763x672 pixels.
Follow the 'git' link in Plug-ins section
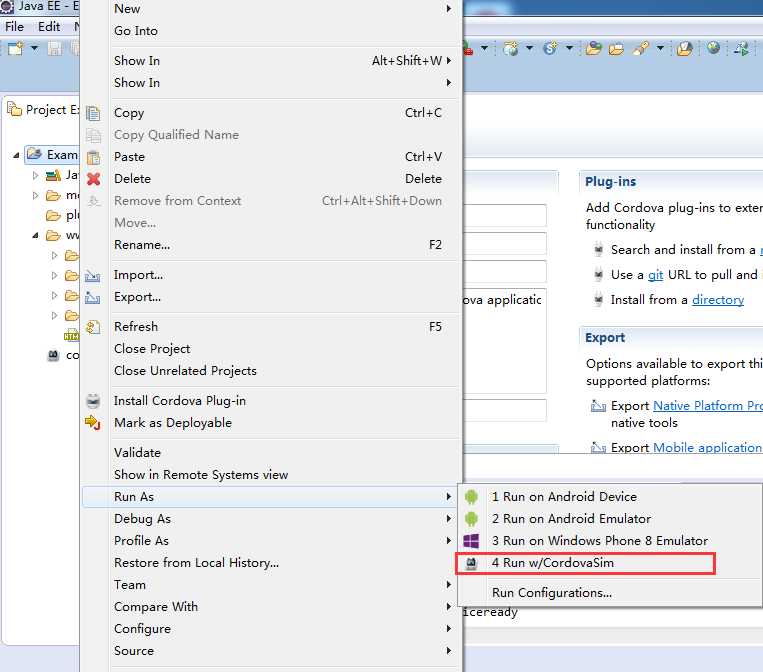coord(655,275)
